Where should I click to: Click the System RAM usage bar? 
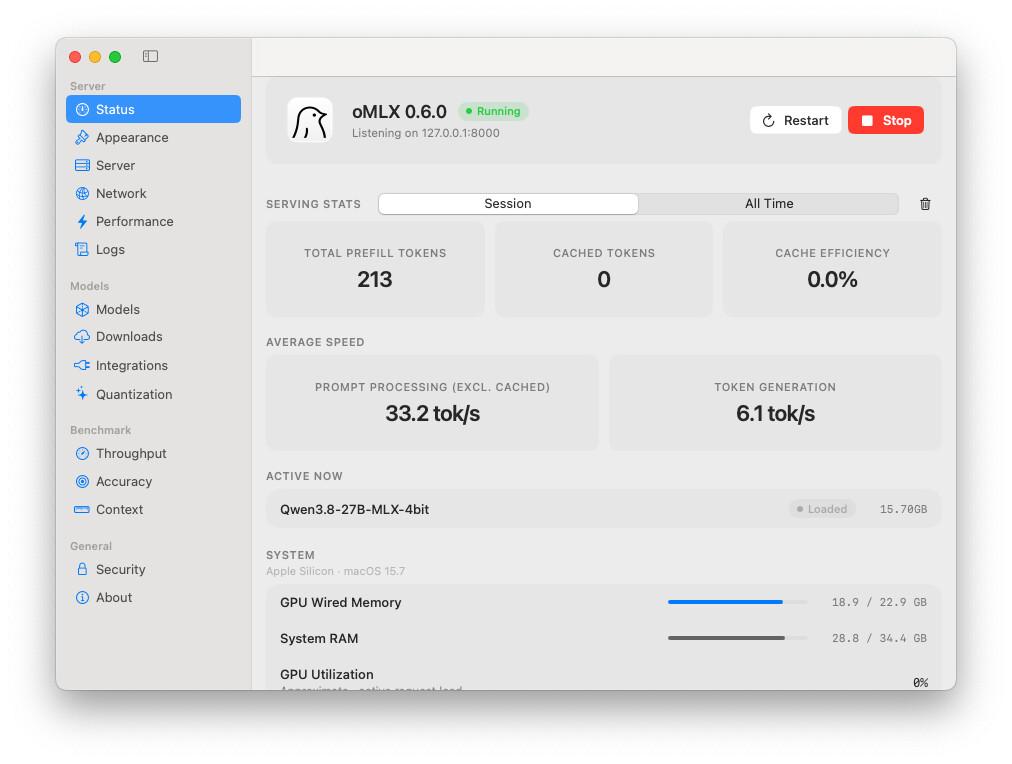tap(737, 638)
